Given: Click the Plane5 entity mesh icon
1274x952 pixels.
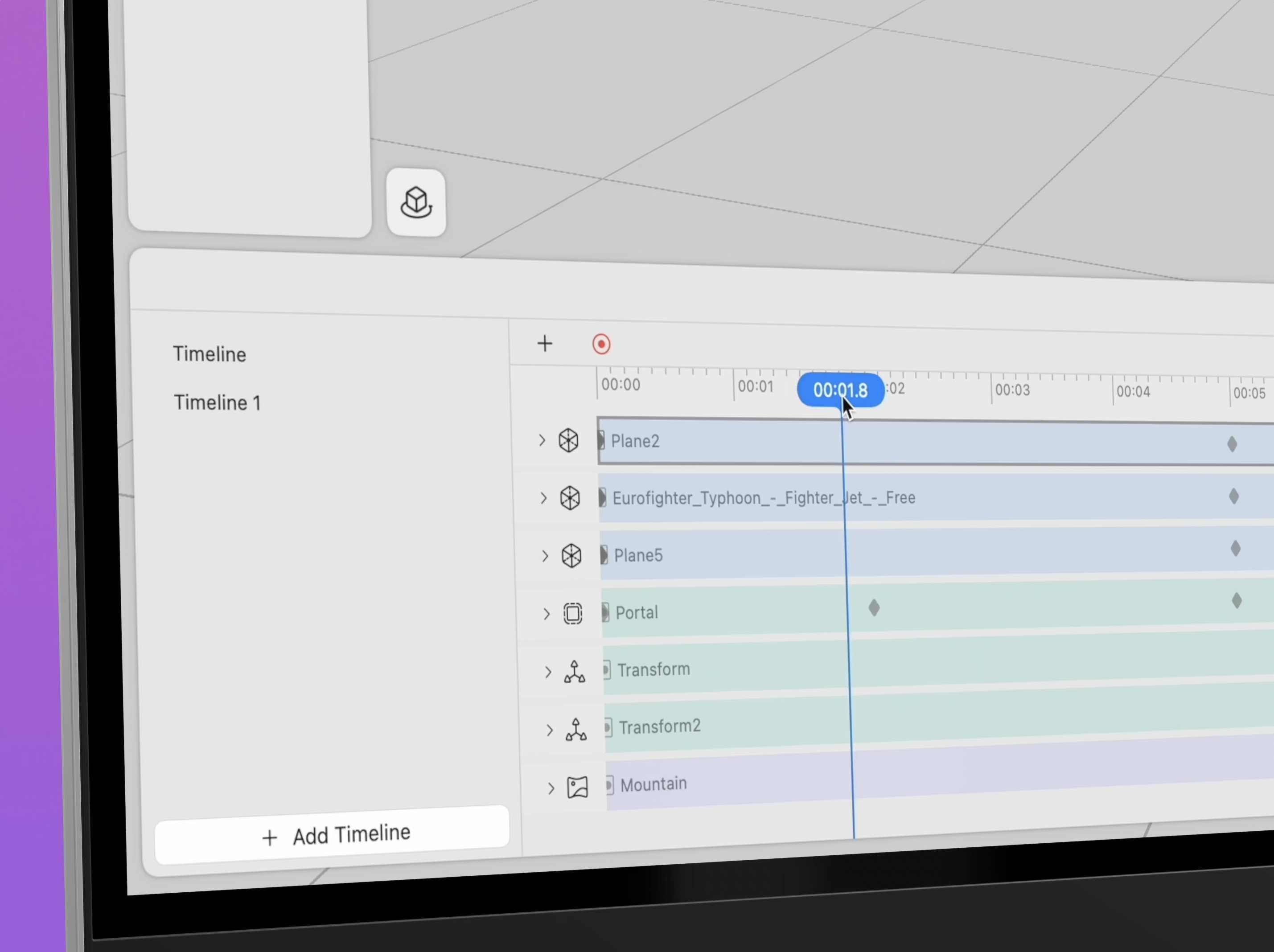Looking at the screenshot, I should pos(571,556).
